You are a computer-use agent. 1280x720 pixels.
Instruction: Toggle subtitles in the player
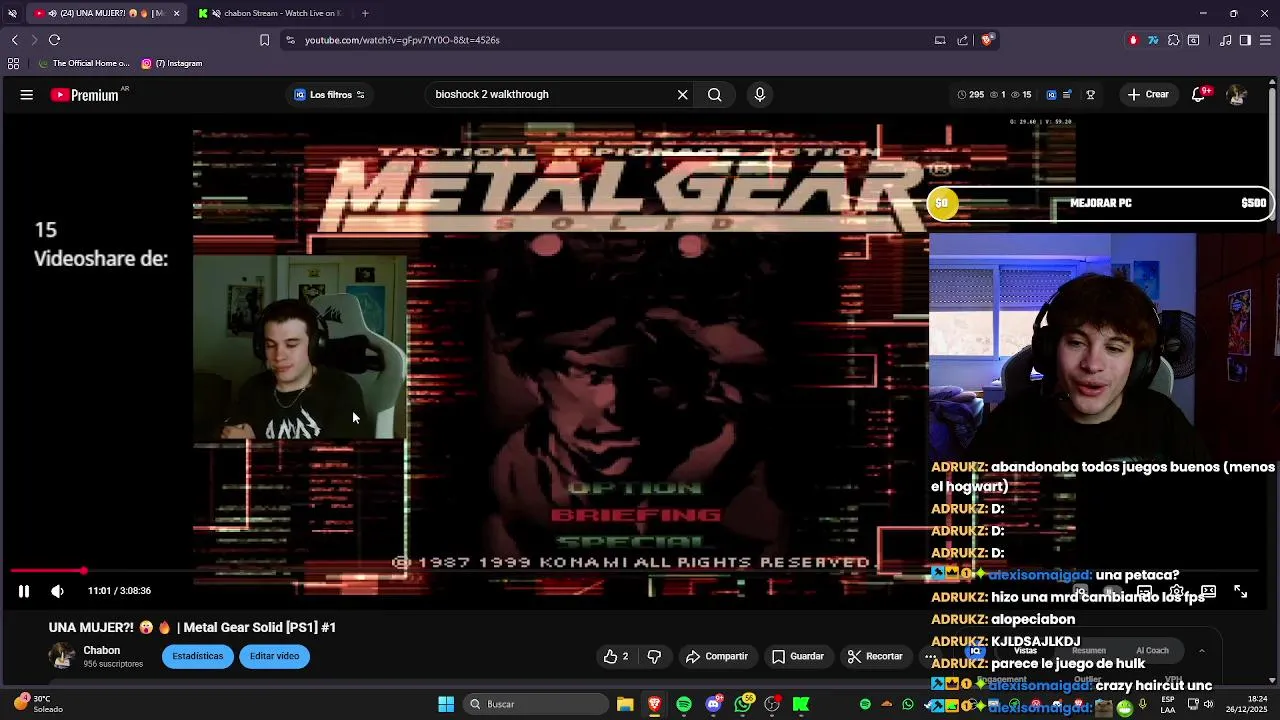point(1145,592)
